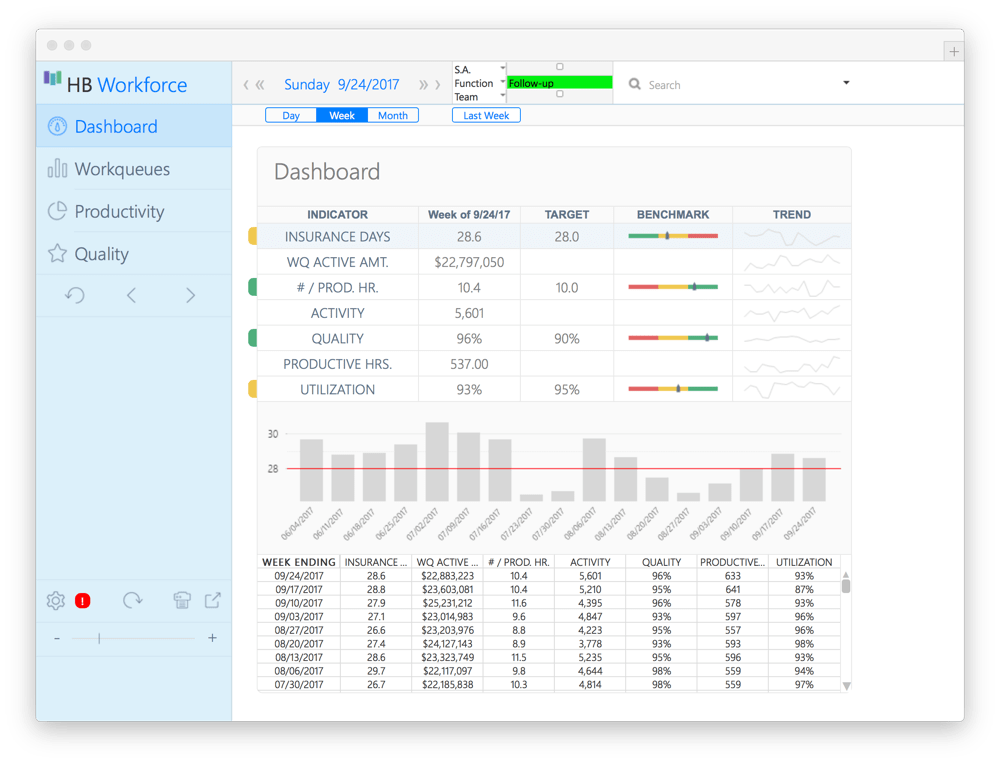
Task: Open the Team filter dropdown
Action: click(x=503, y=96)
